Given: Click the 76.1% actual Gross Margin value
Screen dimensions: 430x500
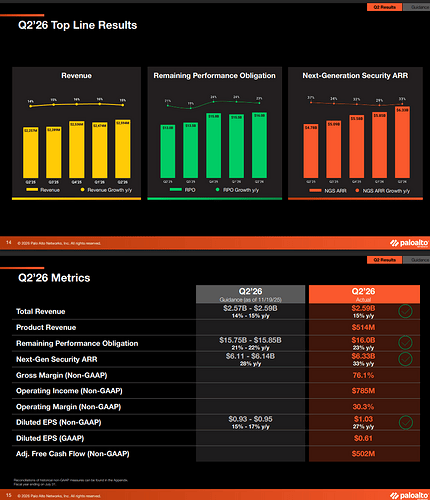Looking at the screenshot, I should point(363,375).
